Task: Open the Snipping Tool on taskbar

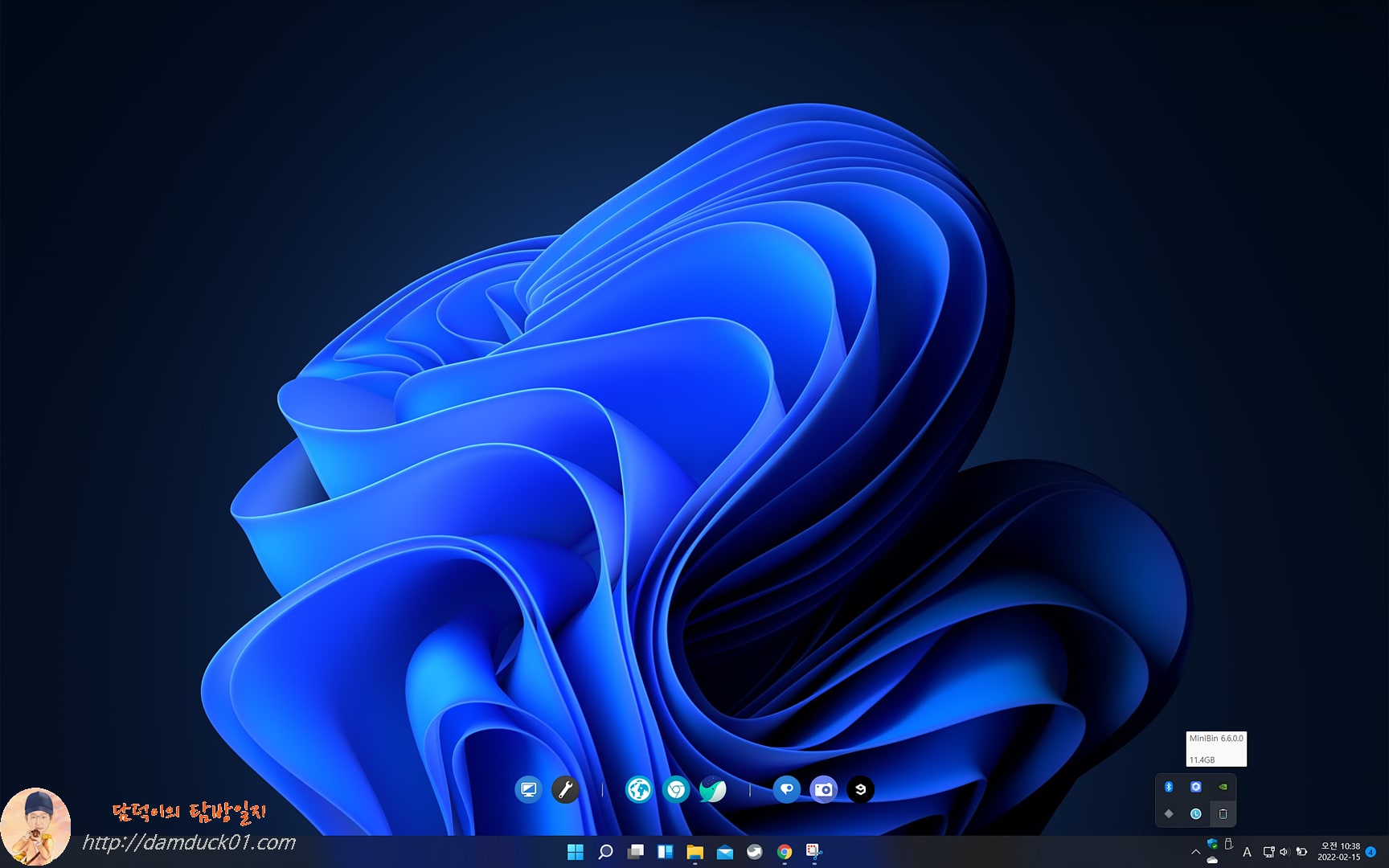Action: point(814,852)
